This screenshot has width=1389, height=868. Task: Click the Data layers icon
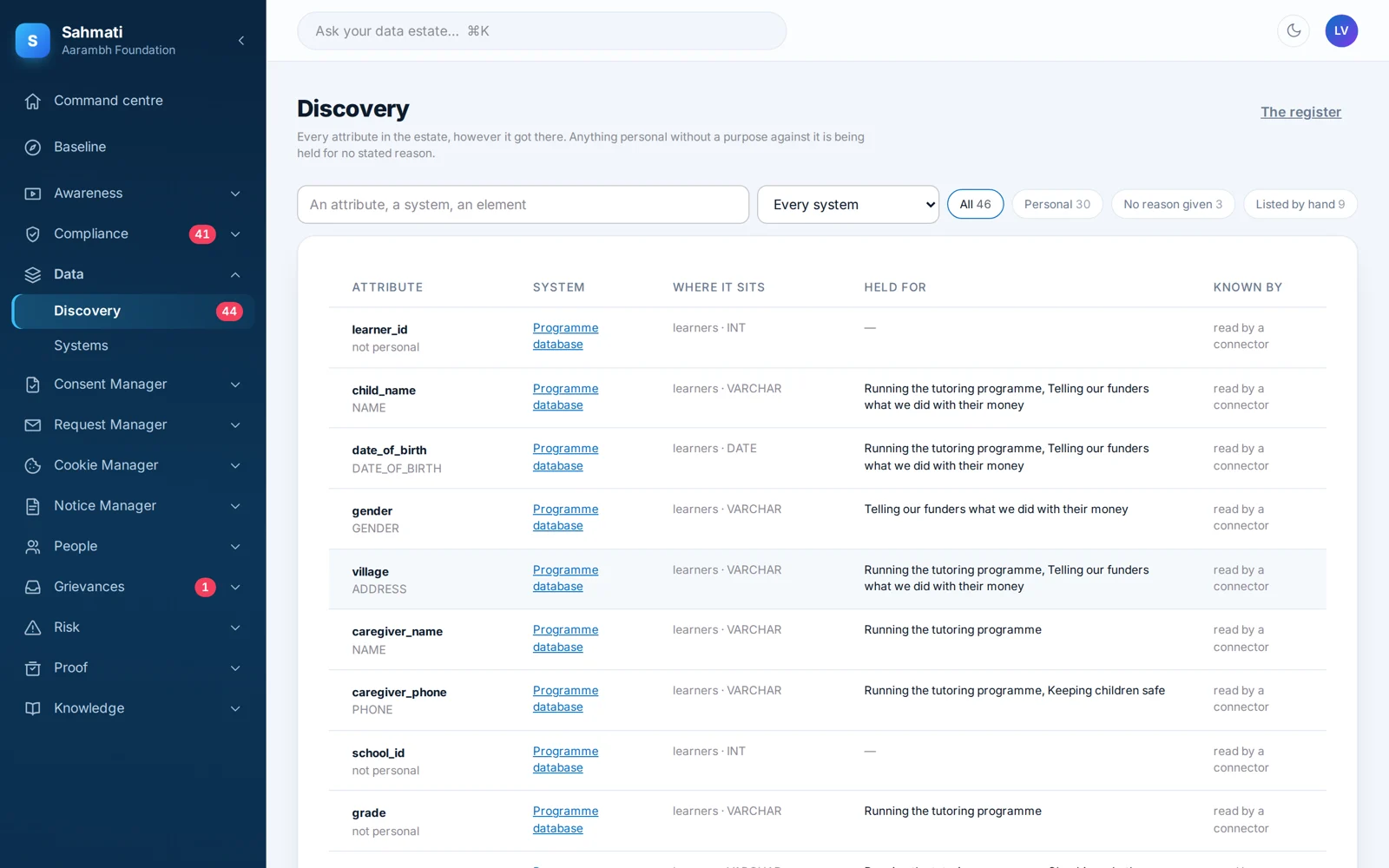click(x=33, y=274)
